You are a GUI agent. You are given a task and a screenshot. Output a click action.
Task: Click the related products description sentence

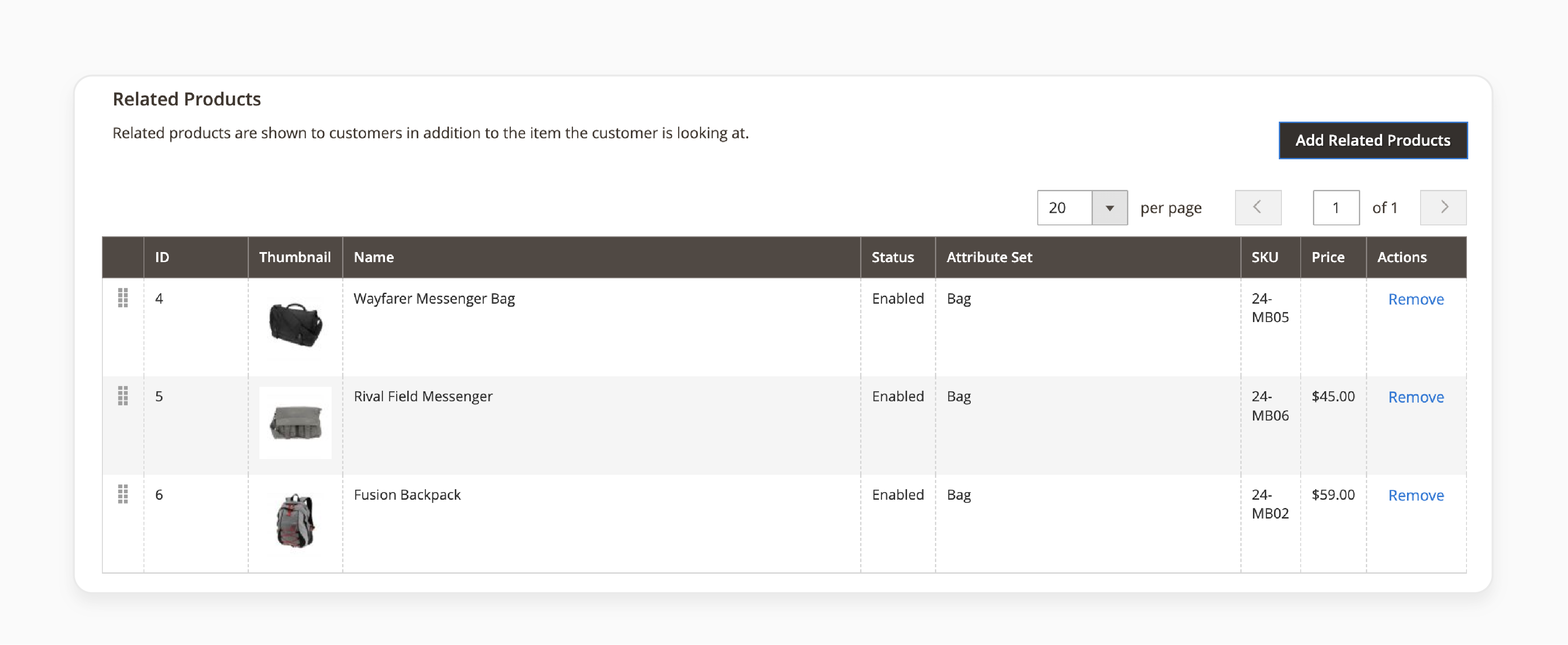tap(430, 133)
